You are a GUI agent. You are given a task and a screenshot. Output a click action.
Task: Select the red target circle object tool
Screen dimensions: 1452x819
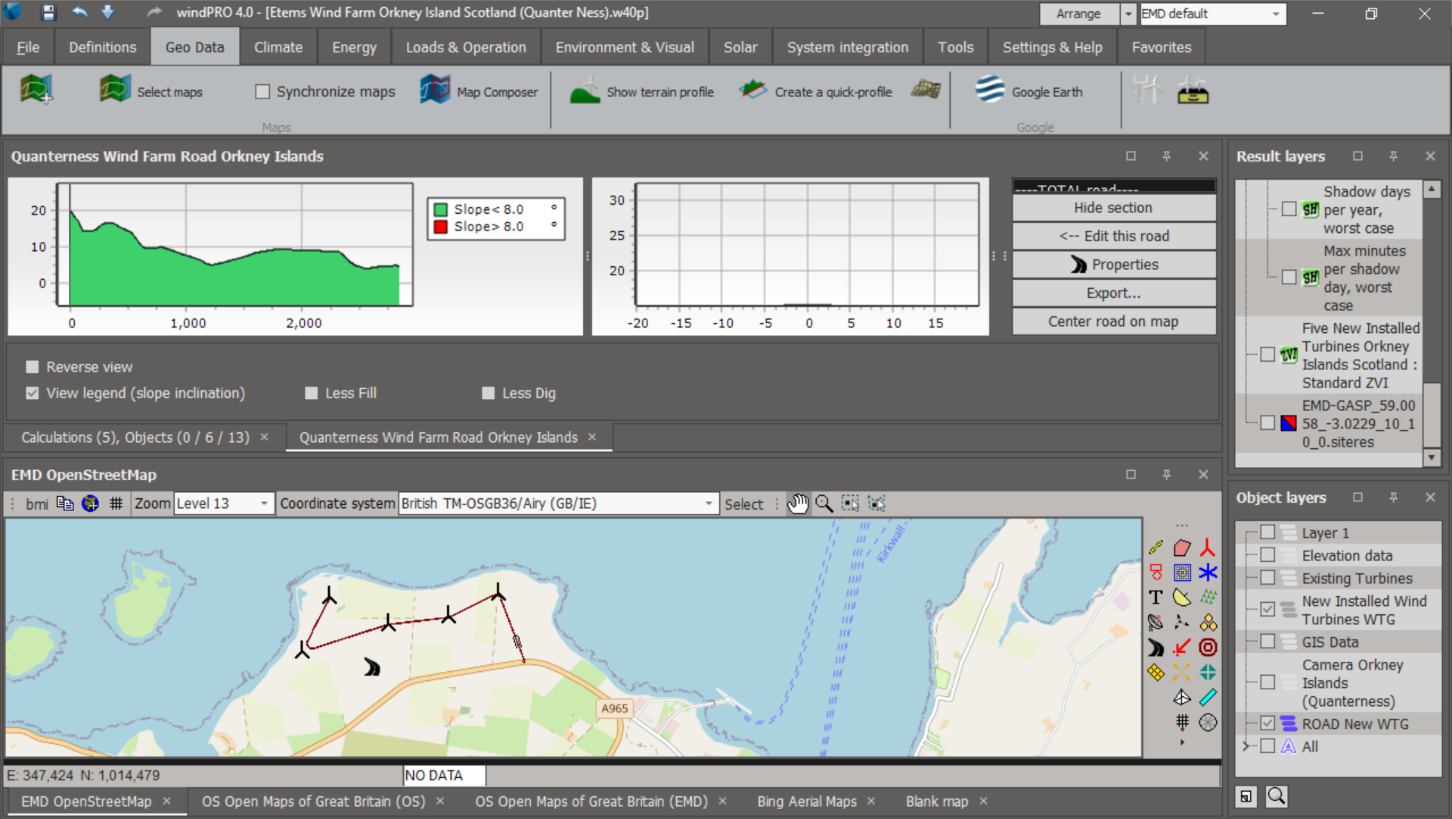point(1208,648)
